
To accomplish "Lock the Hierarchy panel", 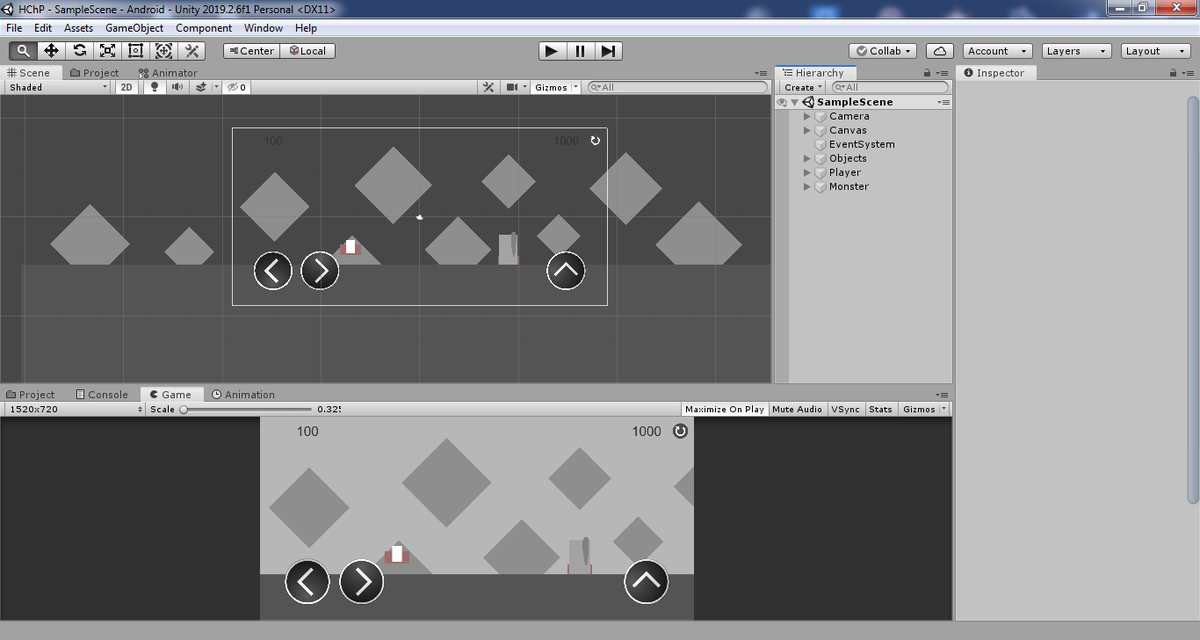I will coord(927,73).
